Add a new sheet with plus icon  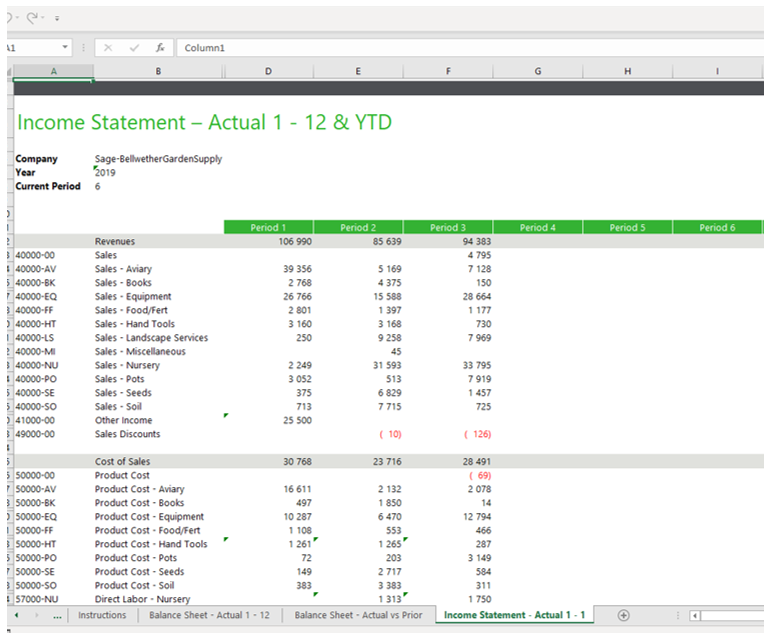(x=623, y=615)
